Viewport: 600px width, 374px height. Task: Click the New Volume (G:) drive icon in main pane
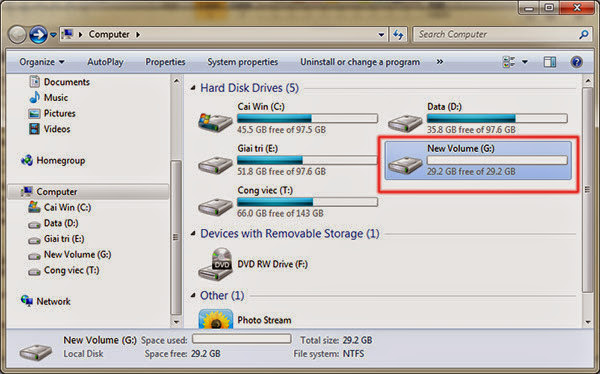[x=405, y=165]
